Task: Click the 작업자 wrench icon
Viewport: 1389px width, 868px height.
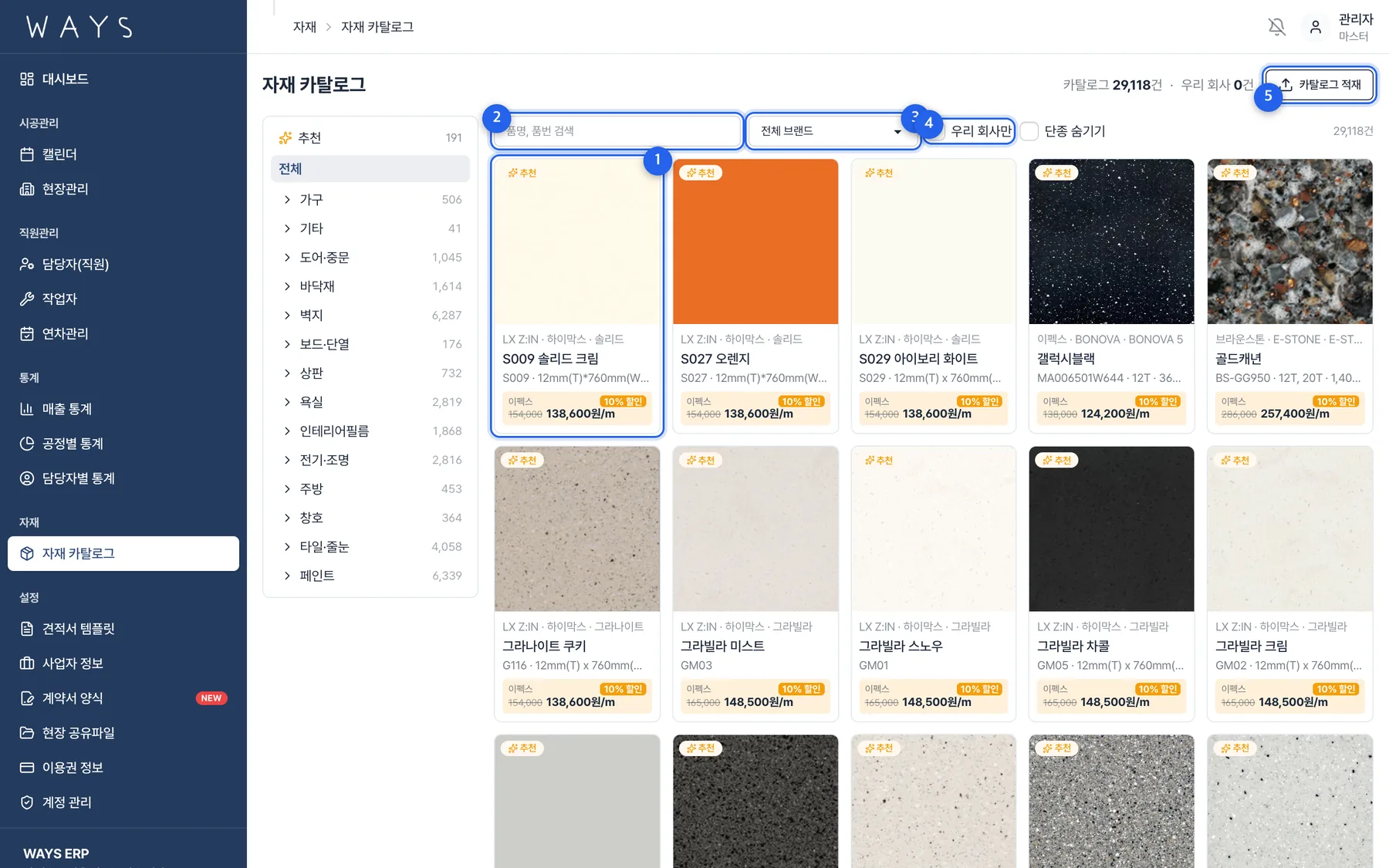Action: [x=27, y=299]
